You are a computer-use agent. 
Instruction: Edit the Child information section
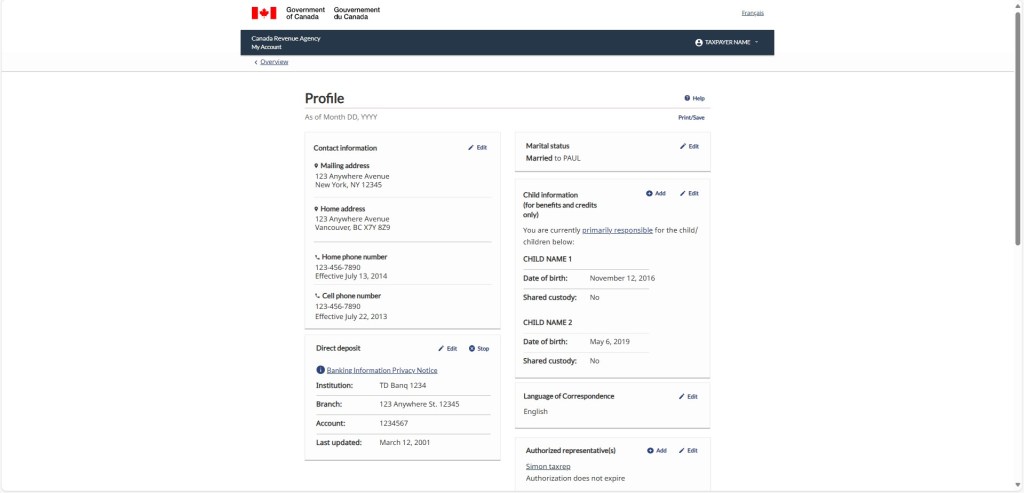[x=689, y=193]
